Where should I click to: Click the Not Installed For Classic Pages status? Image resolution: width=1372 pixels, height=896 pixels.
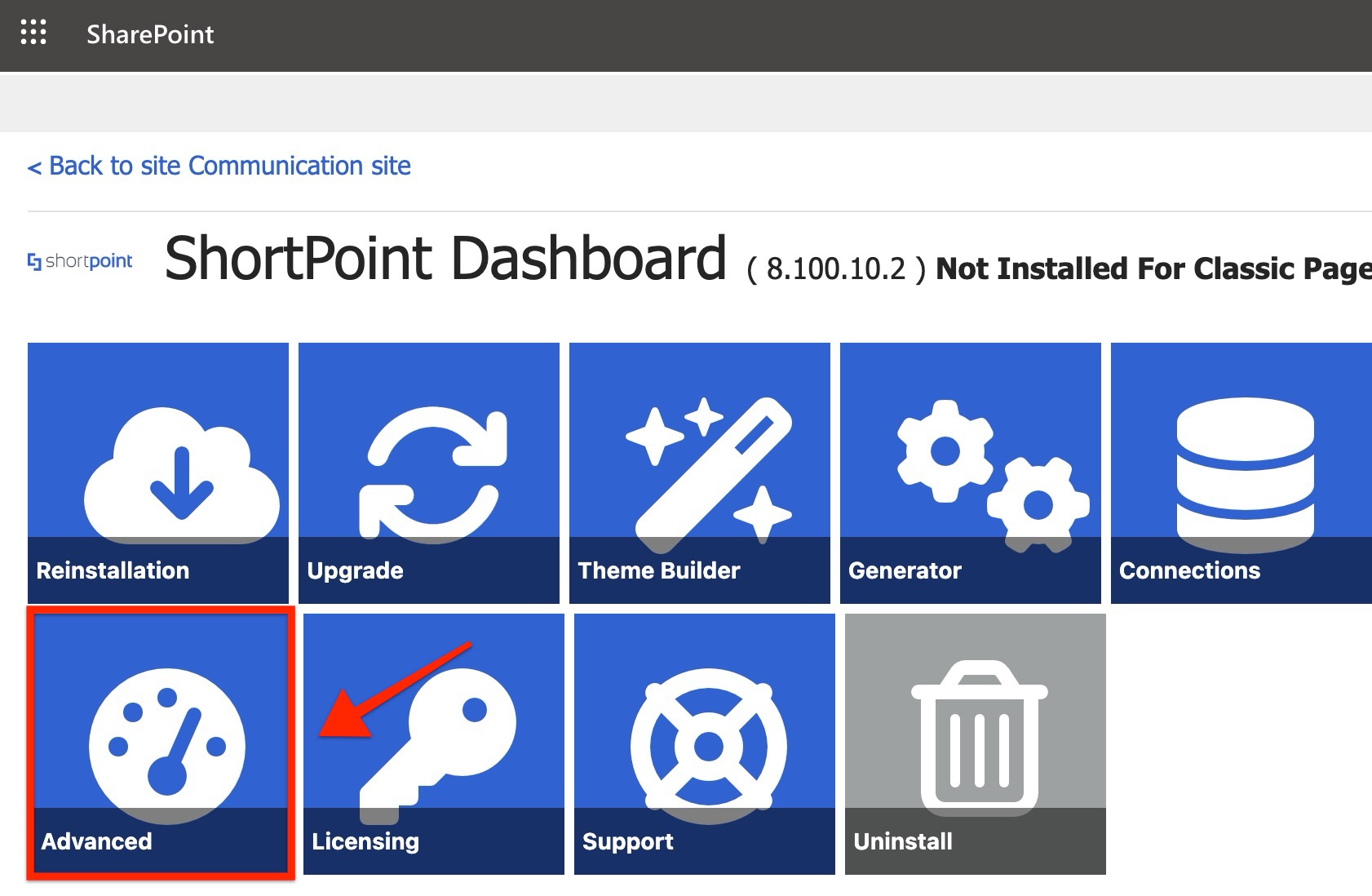1153,268
